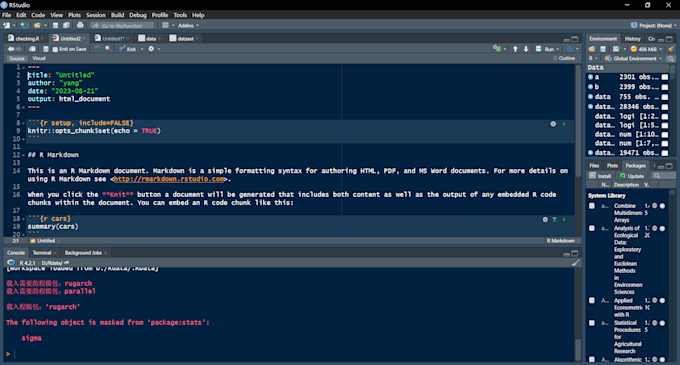The image size is (680, 365).
Task: Switch editor to Visual mode
Action: (39, 59)
